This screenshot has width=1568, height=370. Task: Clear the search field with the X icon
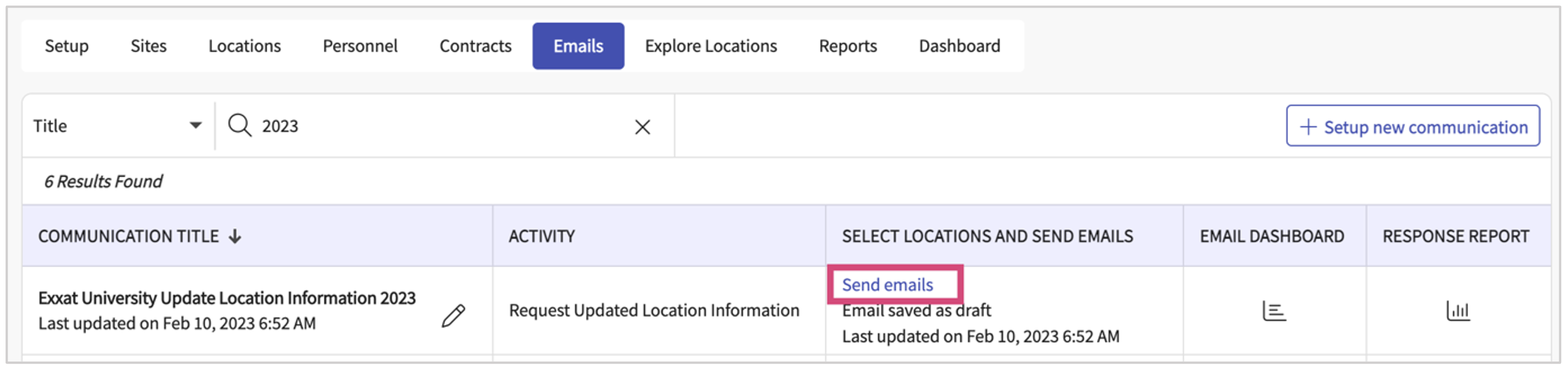642,127
